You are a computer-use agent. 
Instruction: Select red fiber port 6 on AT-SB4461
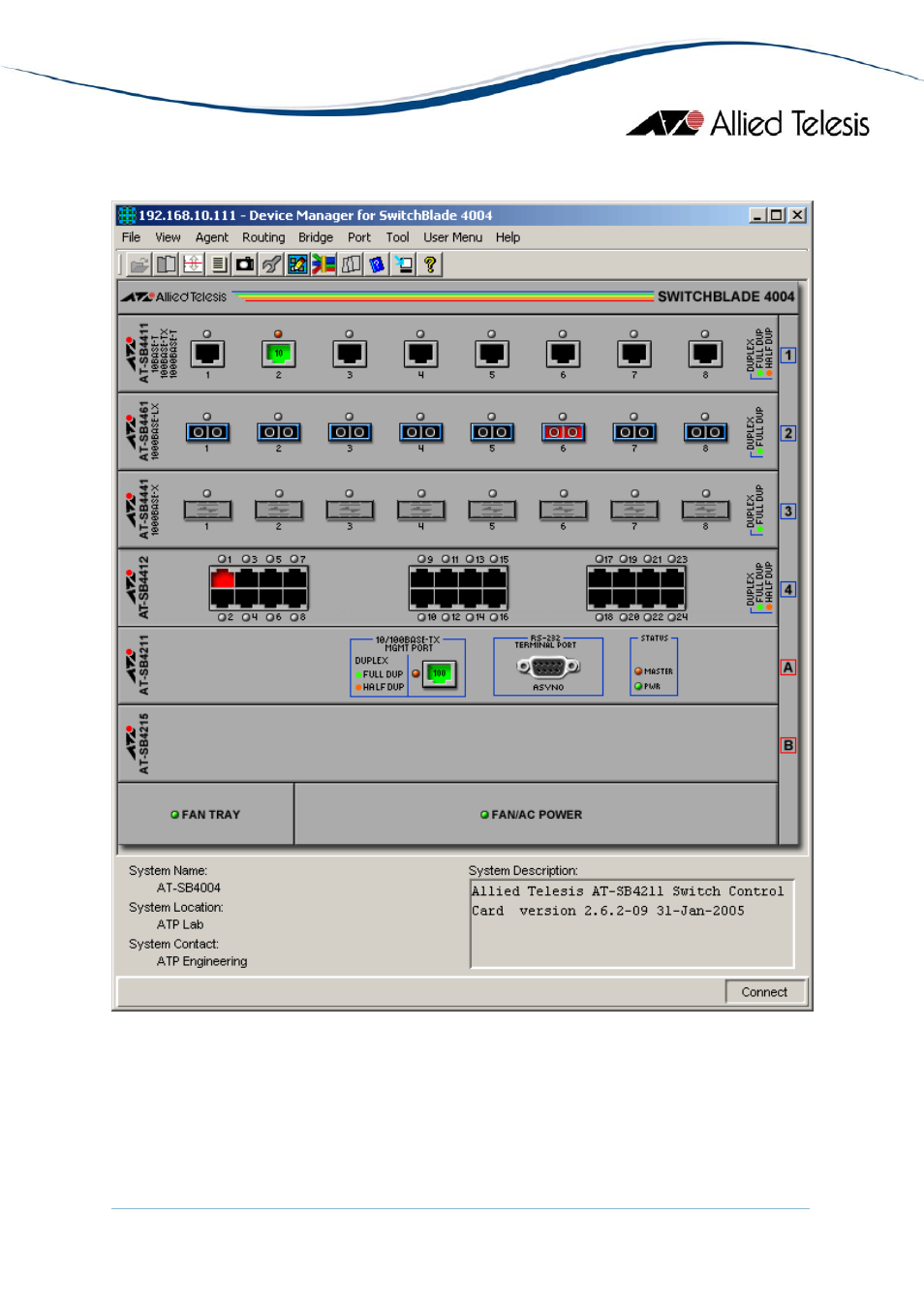pos(563,432)
